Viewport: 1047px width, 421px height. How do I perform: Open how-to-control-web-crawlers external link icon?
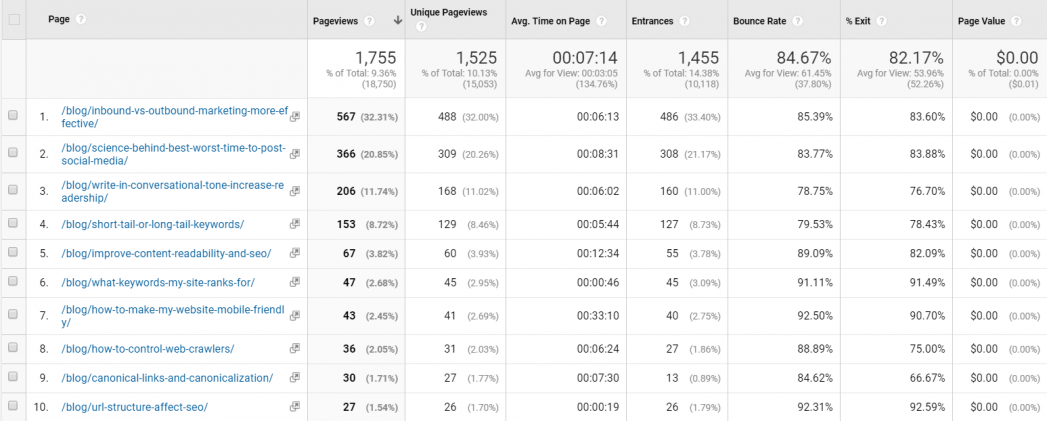[x=294, y=348]
